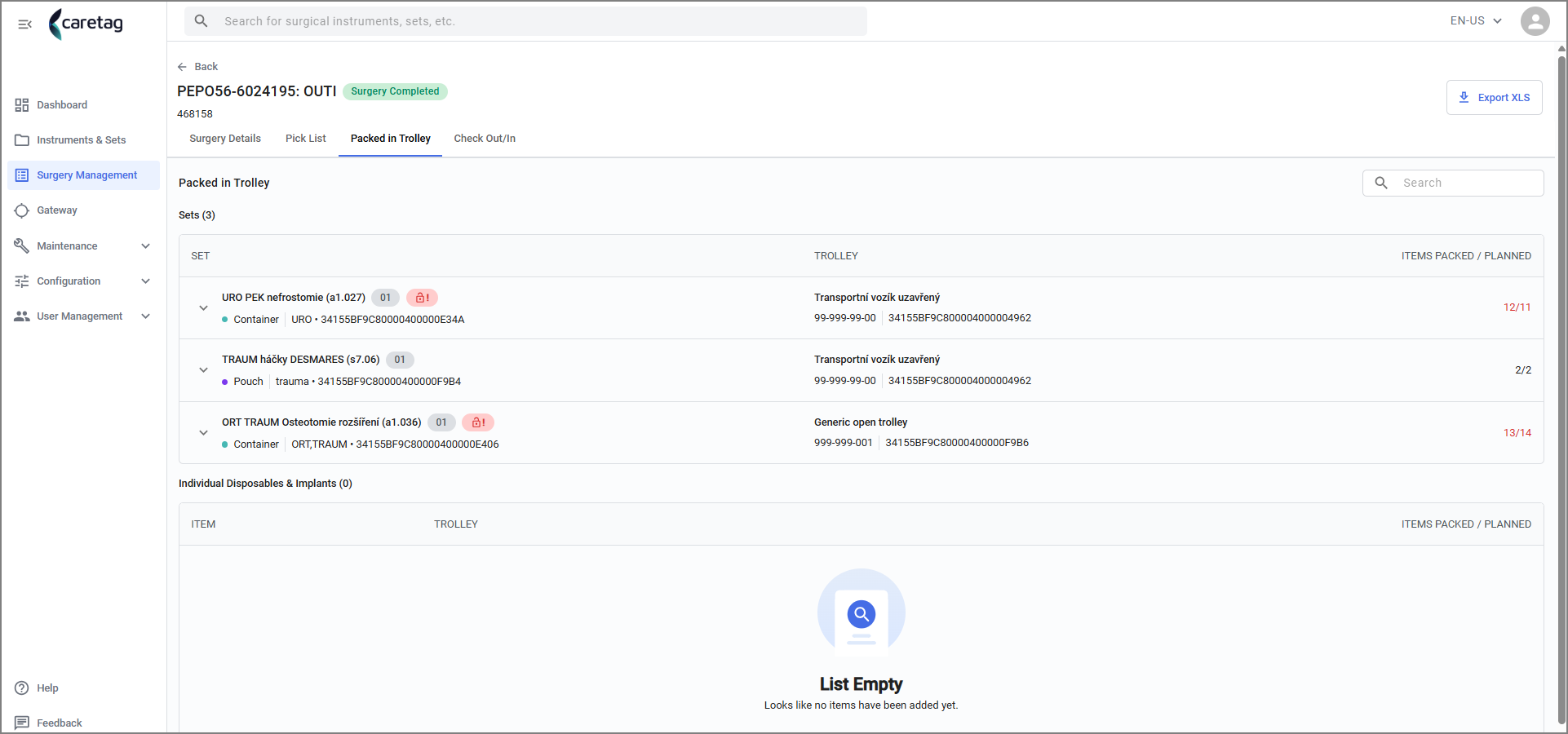
Task: Expand the Configuration menu chevron
Action: (x=146, y=281)
